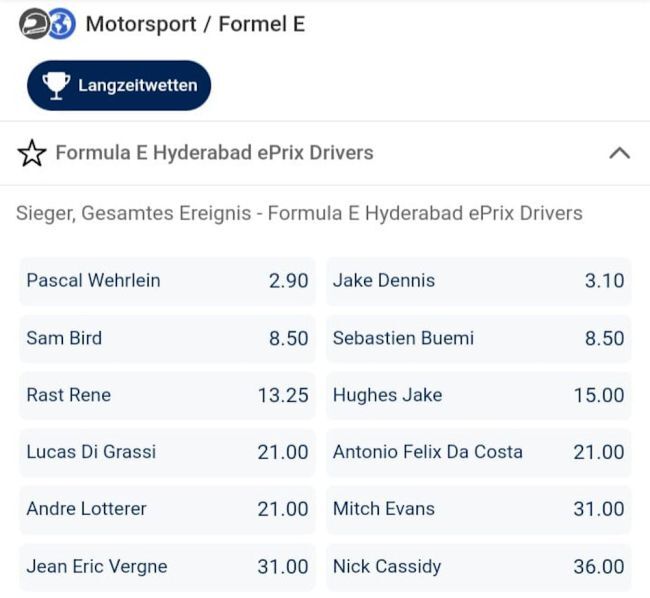The image size is (650, 598).
Task: Bet on Mitch Evans at 31.00
Action: (x=479, y=509)
